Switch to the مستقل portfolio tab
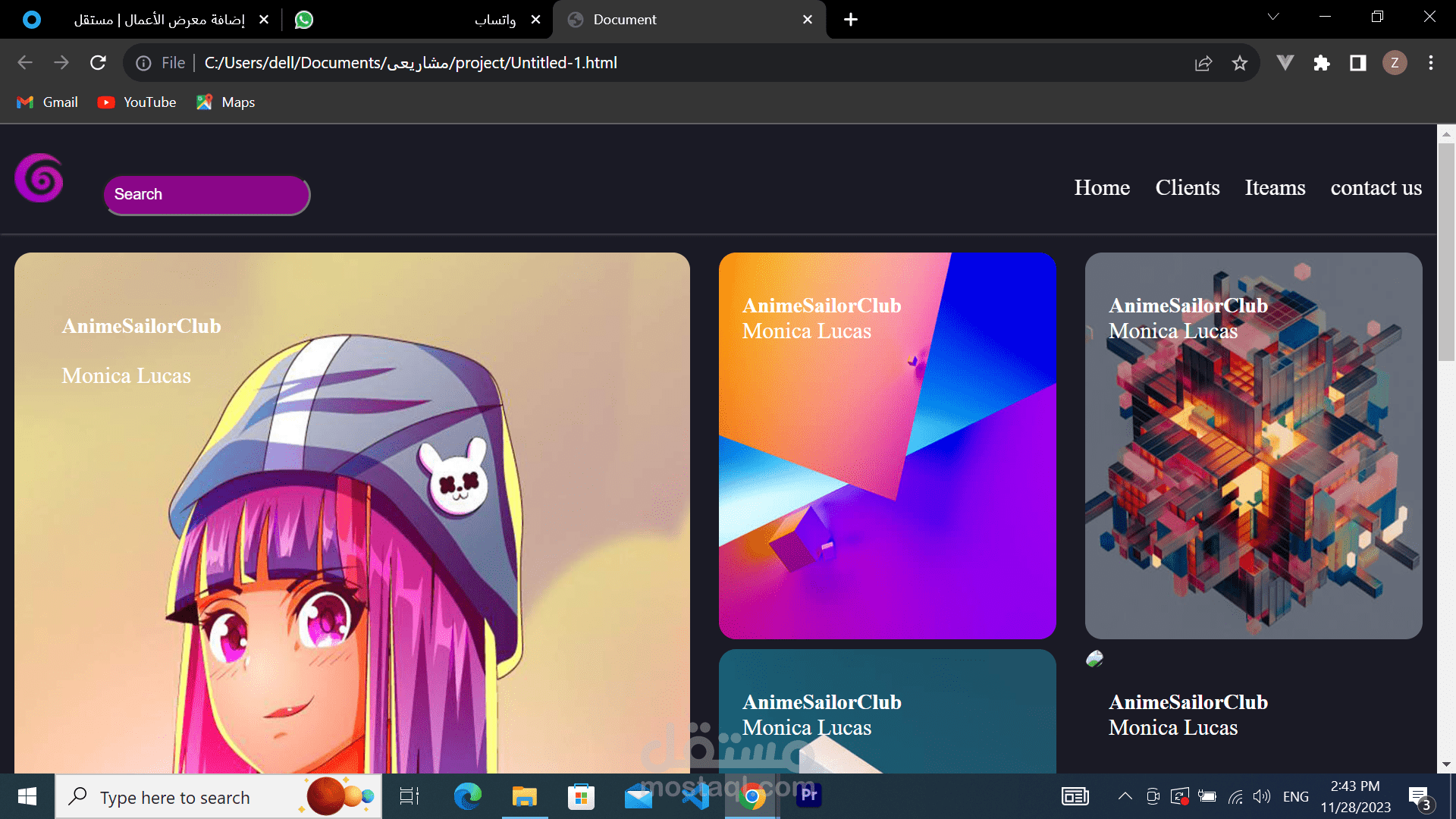This screenshot has height=819, width=1456. [x=144, y=20]
